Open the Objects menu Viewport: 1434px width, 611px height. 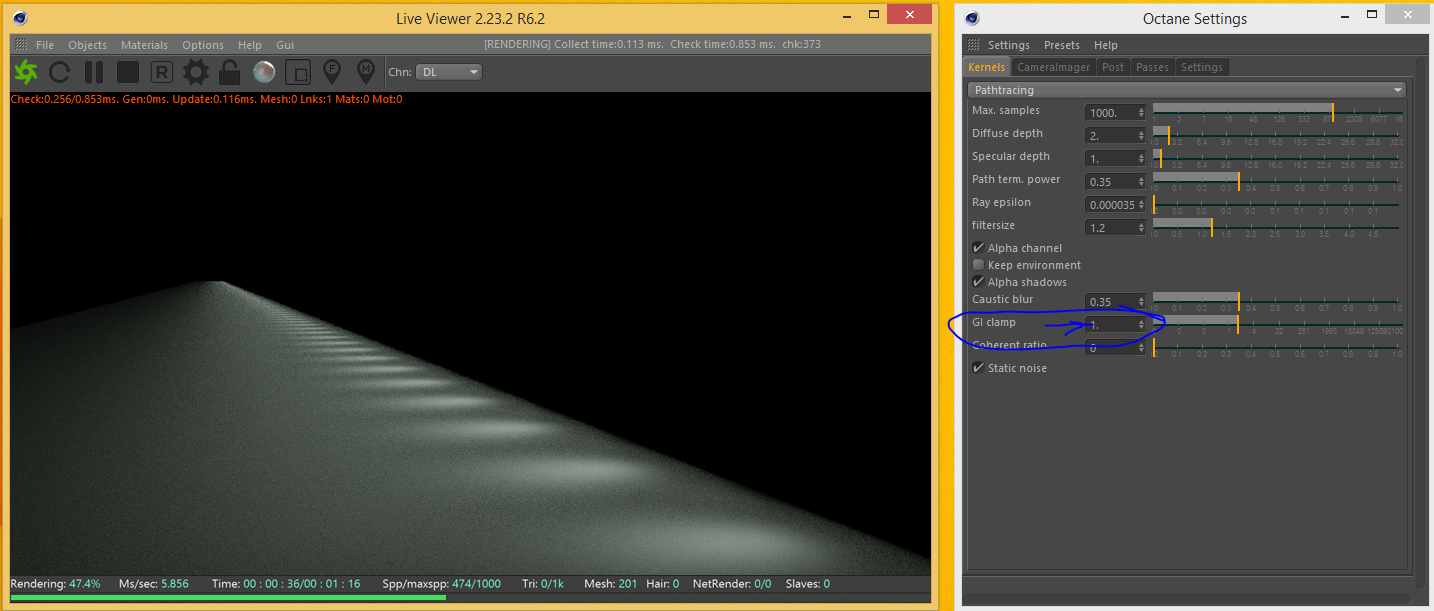pos(87,45)
